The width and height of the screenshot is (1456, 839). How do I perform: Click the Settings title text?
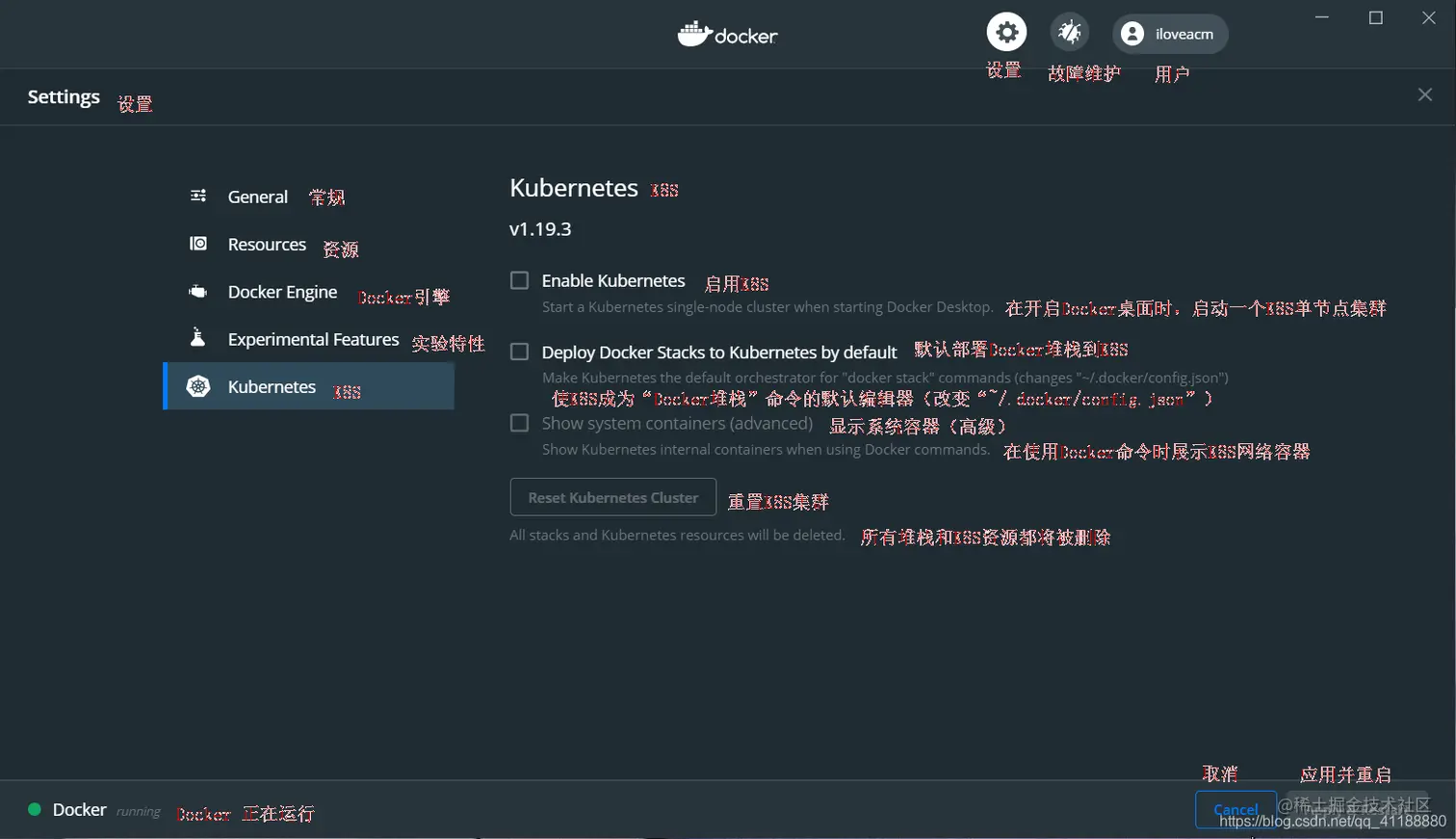[64, 96]
